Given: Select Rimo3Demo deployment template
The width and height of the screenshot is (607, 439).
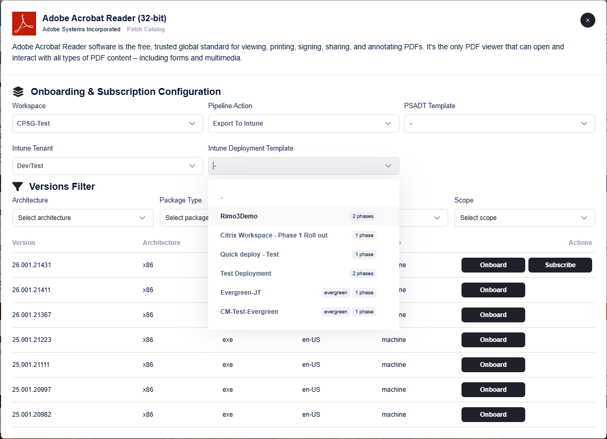Looking at the screenshot, I should click(304, 216).
